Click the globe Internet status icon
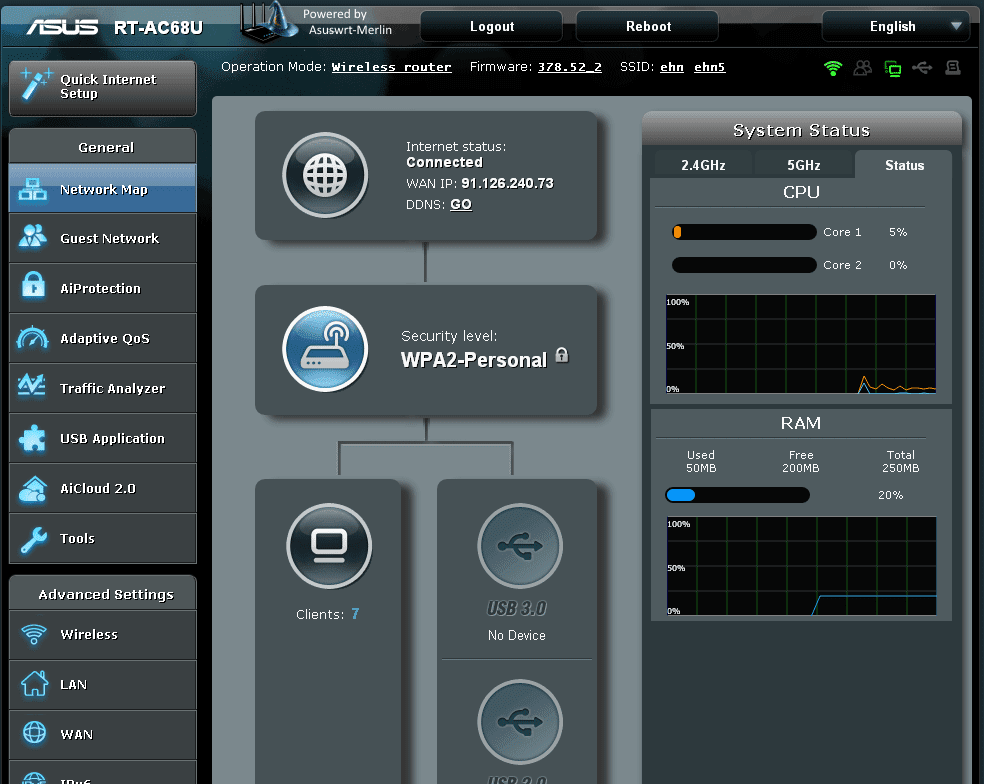This screenshot has width=984, height=784. pos(326,176)
